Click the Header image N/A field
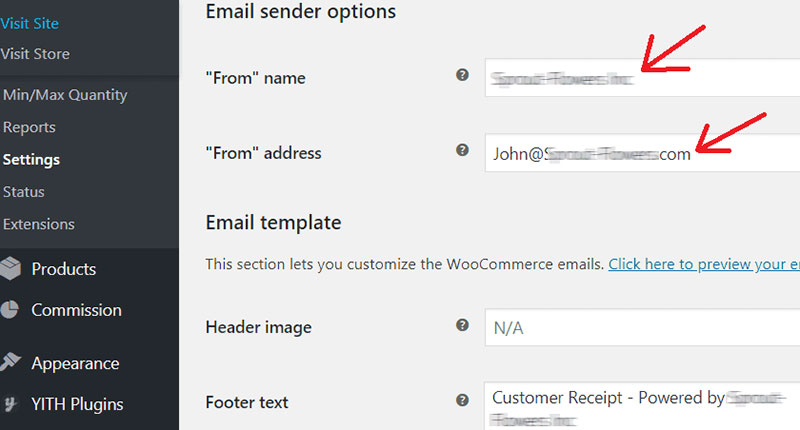Image resolution: width=800 pixels, height=430 pixels. click(642, 327)
